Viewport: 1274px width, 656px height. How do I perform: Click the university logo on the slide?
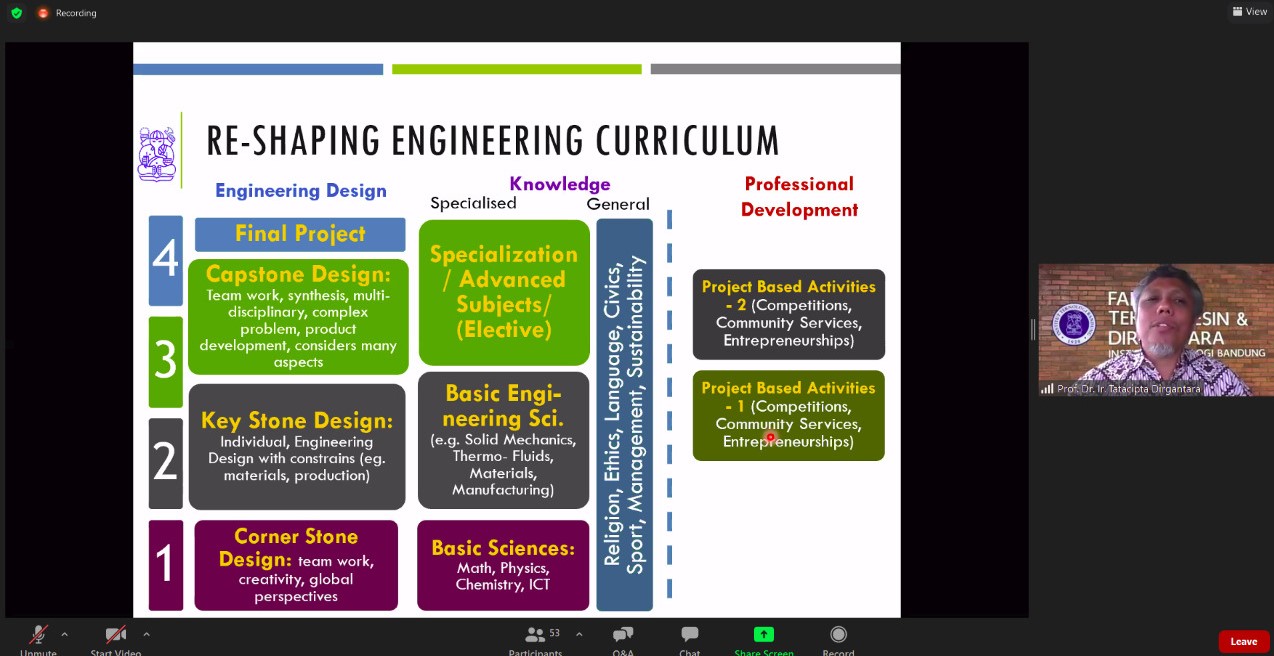pos(156,153)
